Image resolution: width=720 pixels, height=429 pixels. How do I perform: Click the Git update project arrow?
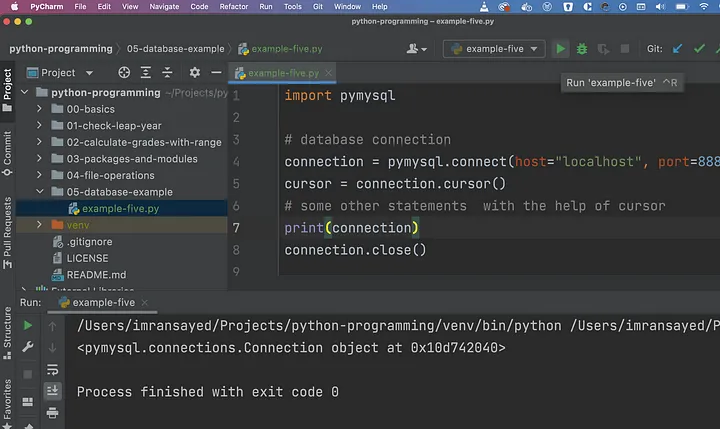click(677, 49)
